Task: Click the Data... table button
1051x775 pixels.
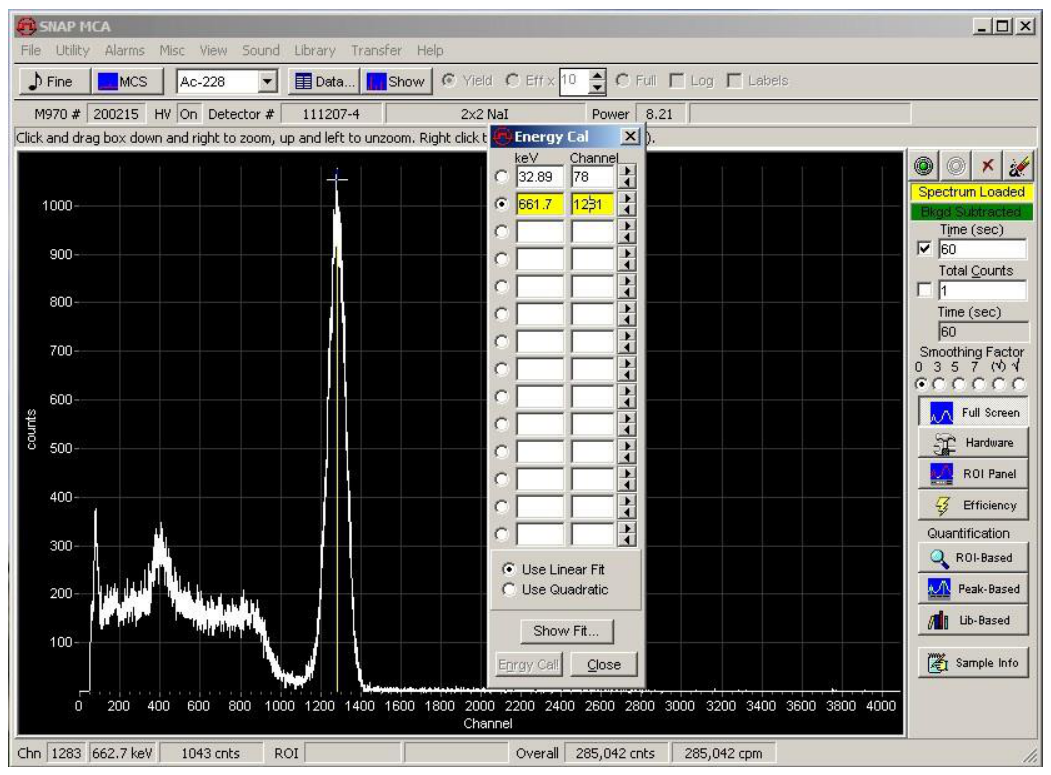Action: pyautogui.click(x=324, y=81)
